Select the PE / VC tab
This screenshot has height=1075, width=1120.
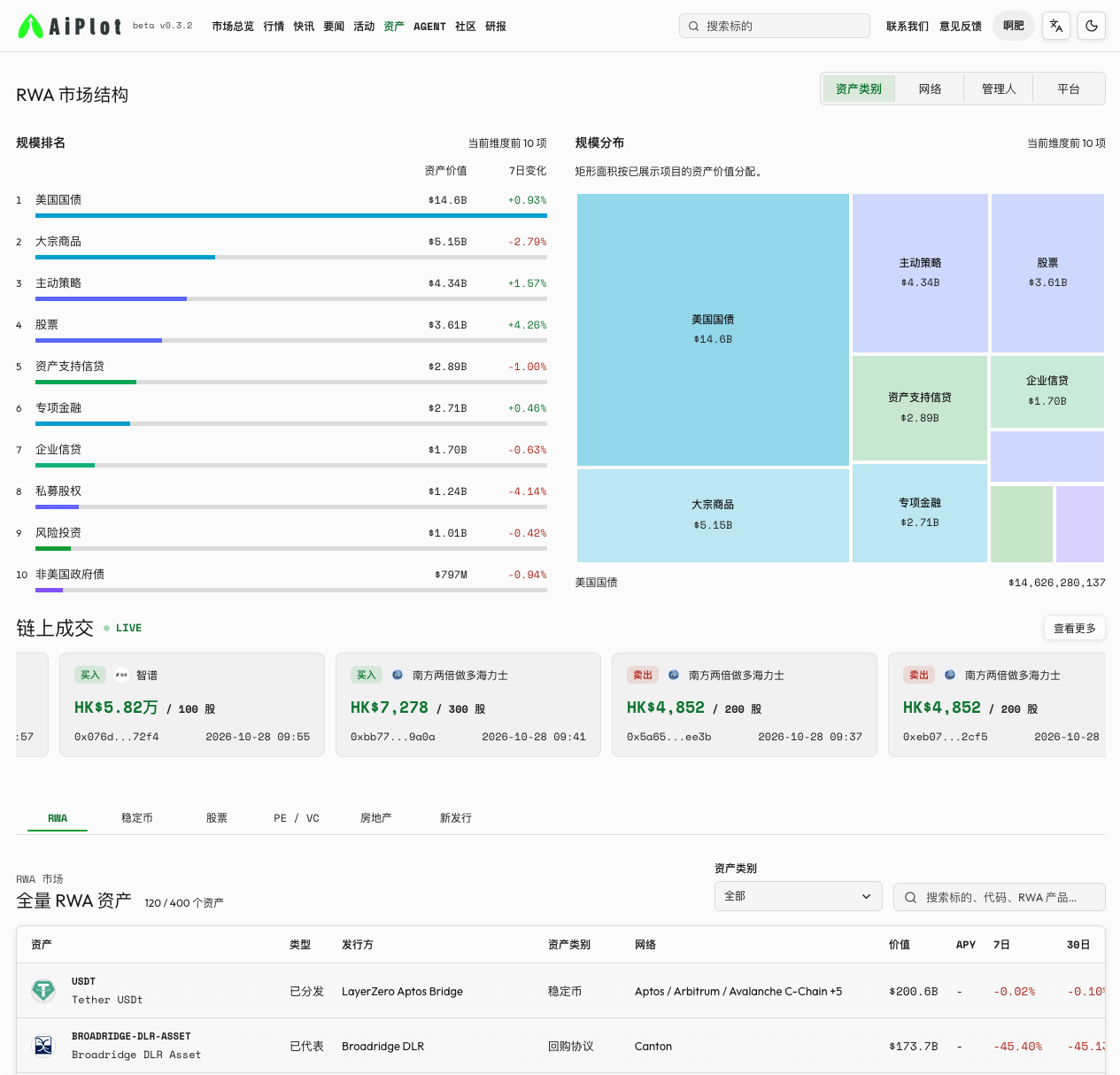click(x=297, y=818)
